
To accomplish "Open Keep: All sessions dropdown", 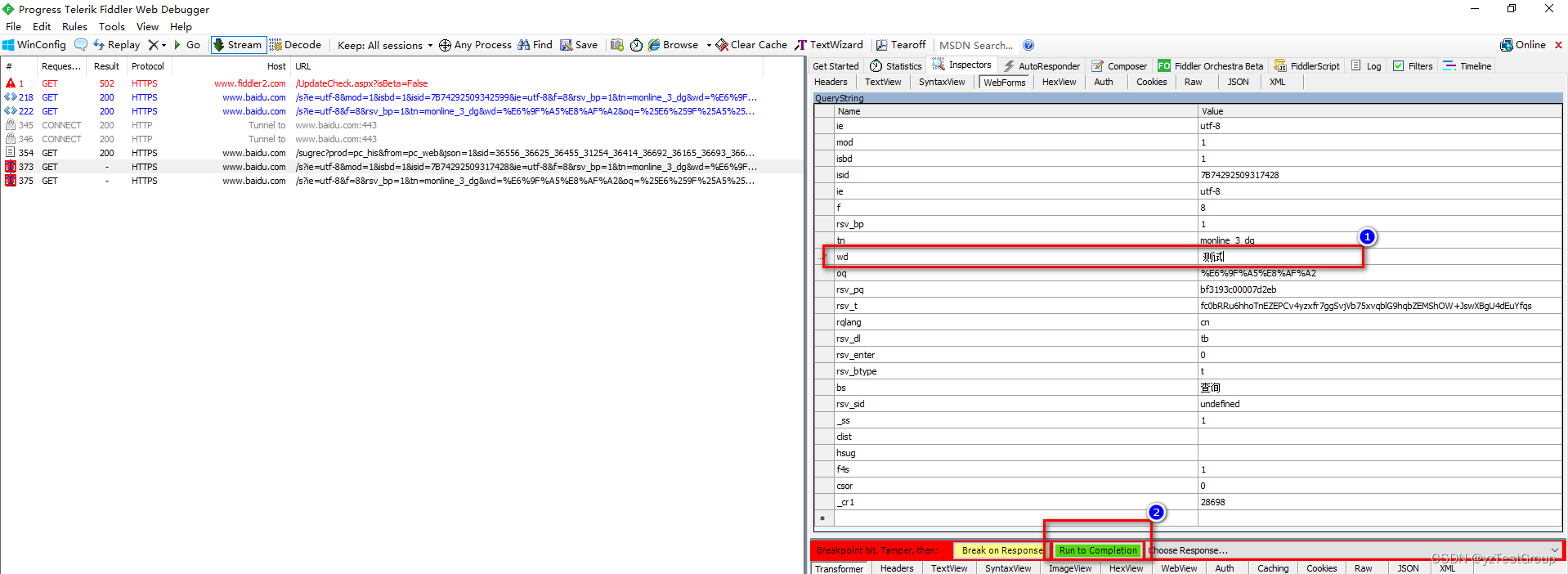I will point(385,45).
